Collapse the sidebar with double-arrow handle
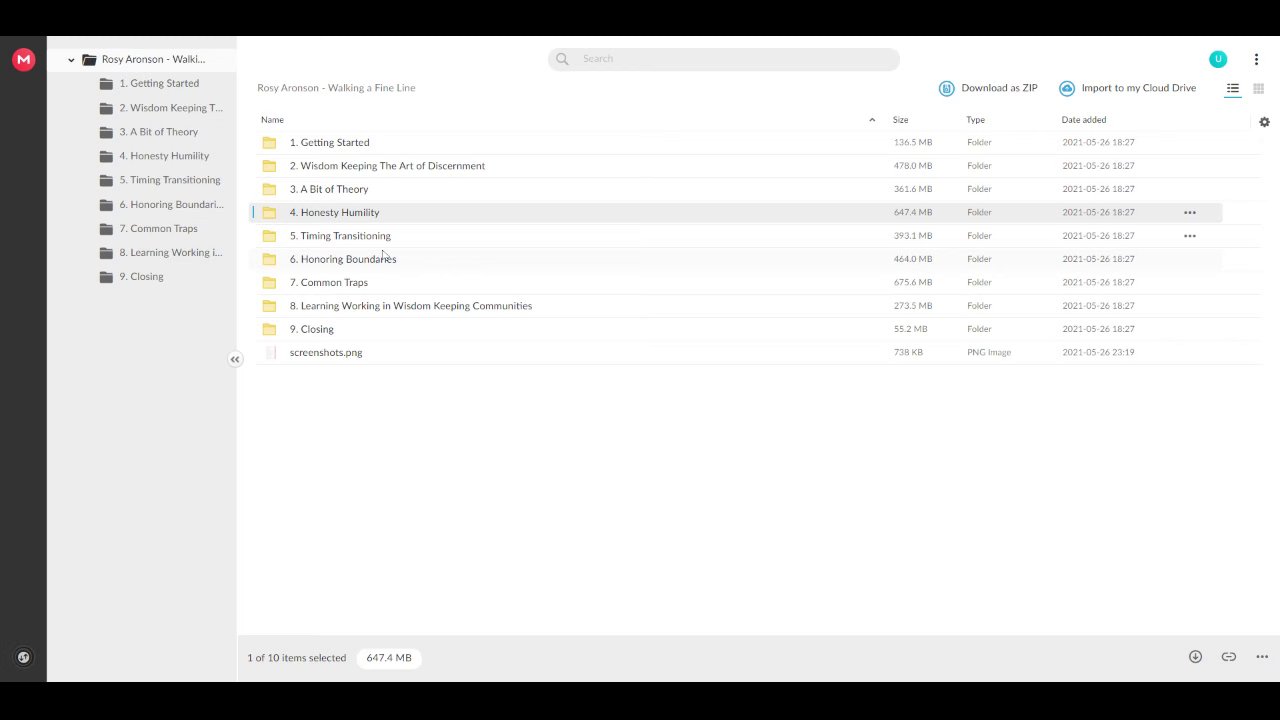This screenshot has width=1280, height=720. 235,359
